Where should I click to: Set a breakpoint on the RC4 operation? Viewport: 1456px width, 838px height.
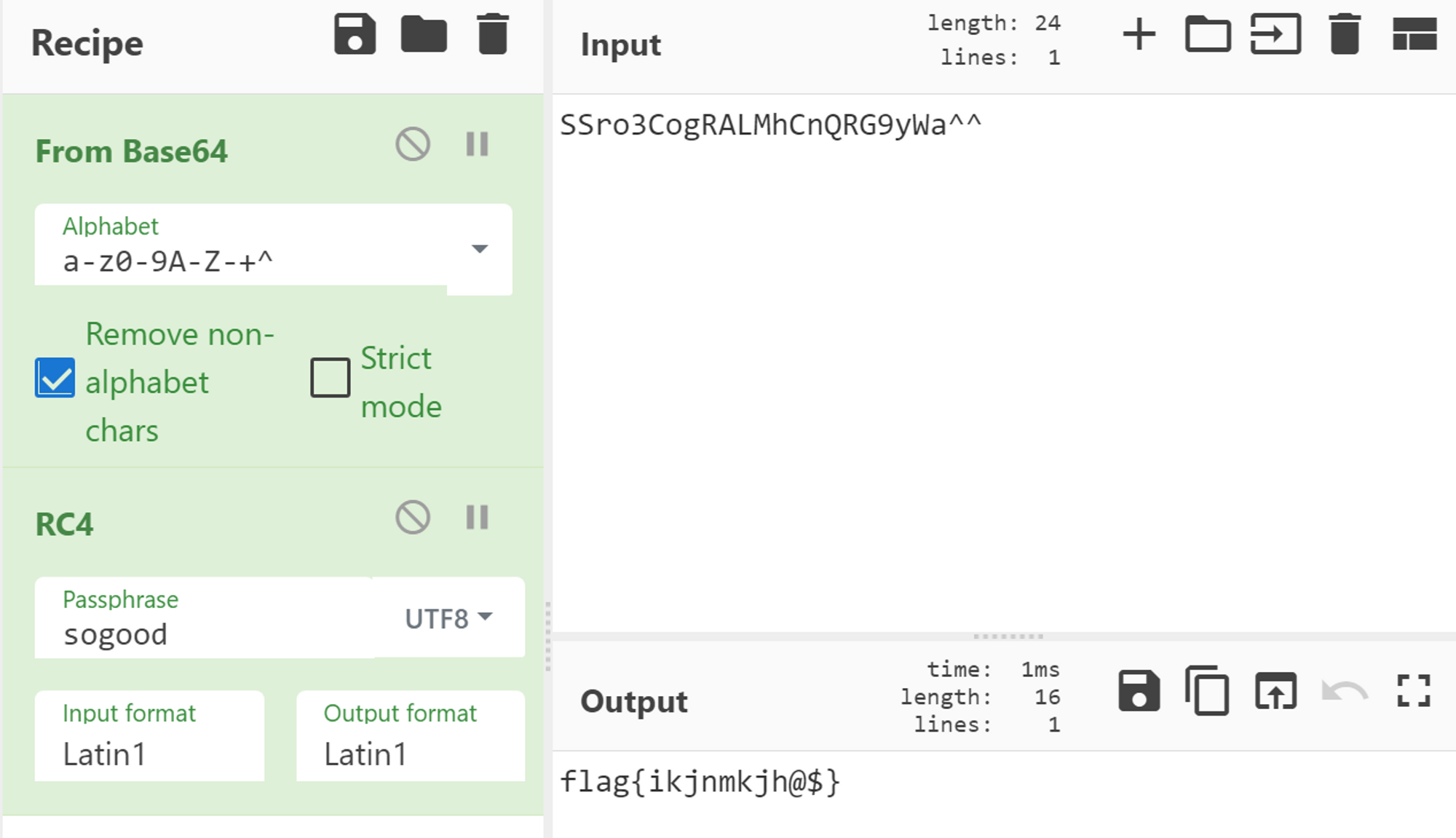click(477, 518)
